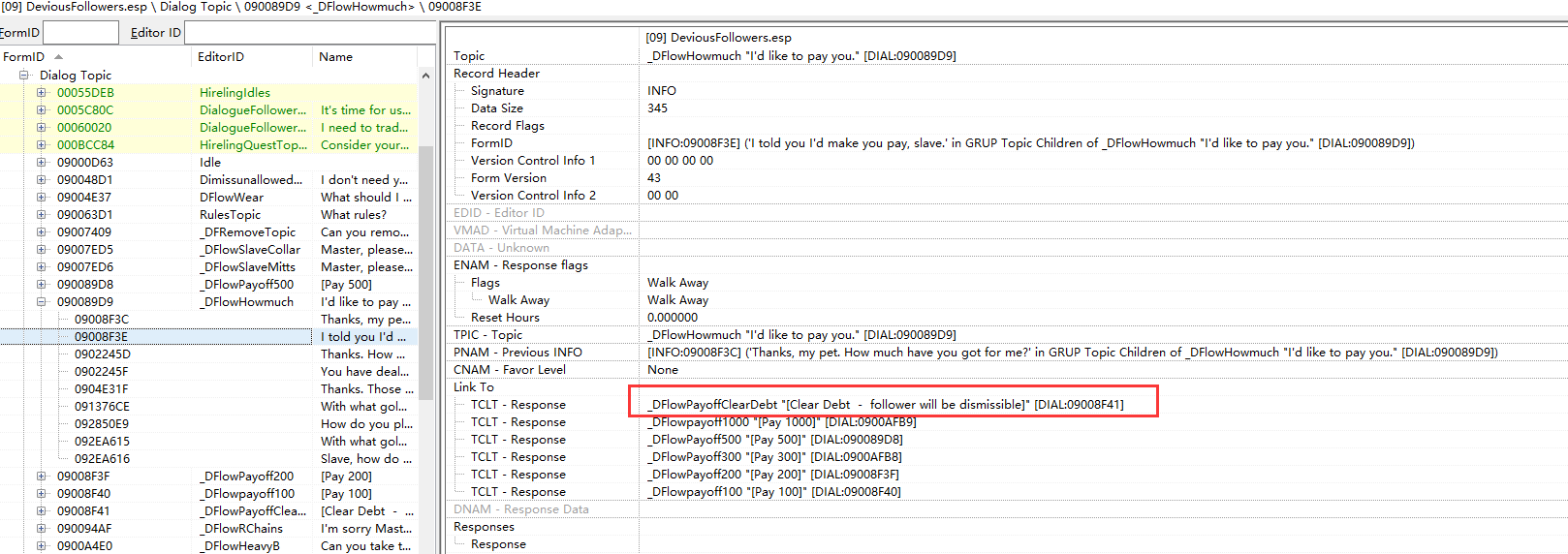
Task: Select child record 09008F3C
Action: tap(102, 319)
